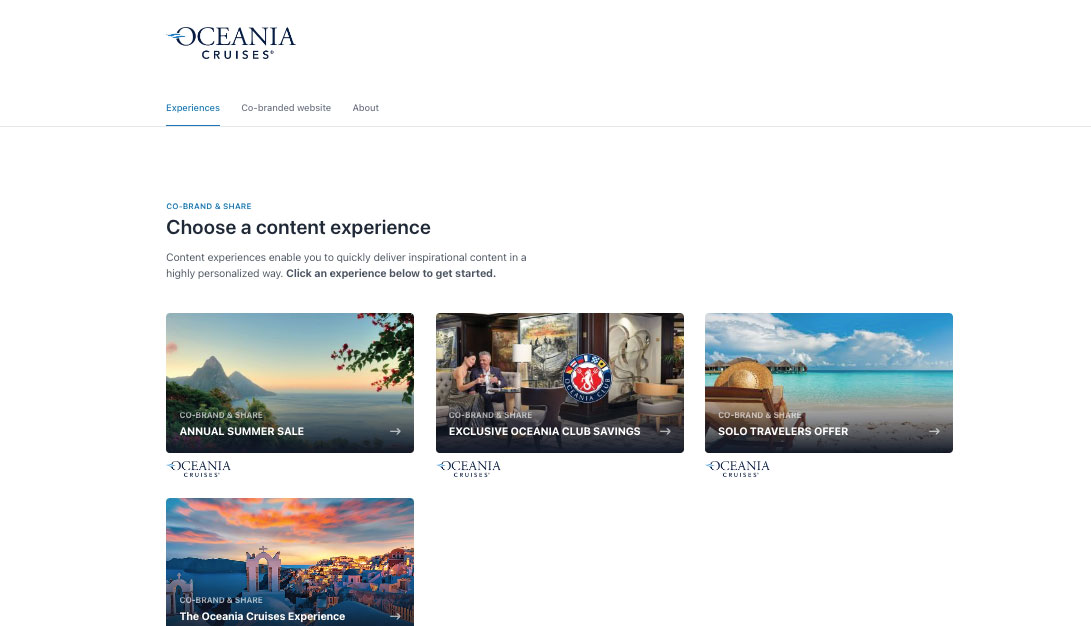
Task: Open the Solo Travelers Offer title
Action: point(783,431)
